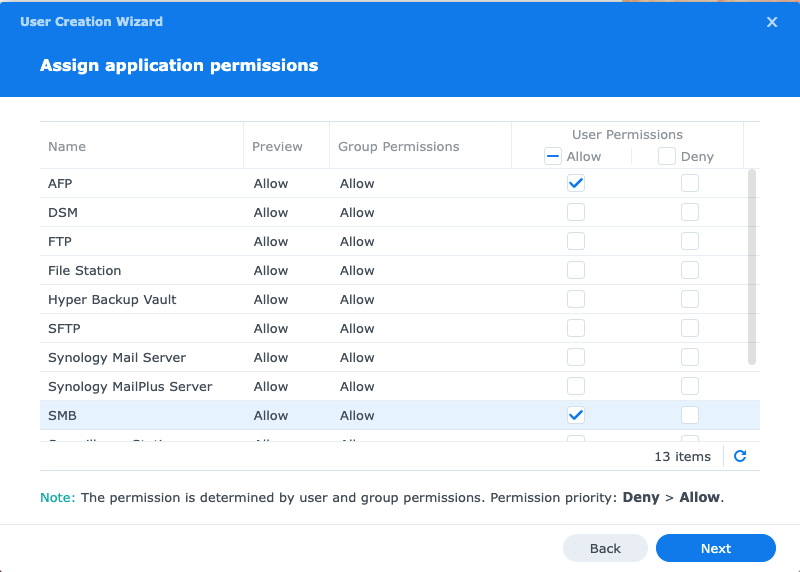800x572 pixels.
Task: Check Allow for Synology Mail Server
Action: tap(576, 358)
